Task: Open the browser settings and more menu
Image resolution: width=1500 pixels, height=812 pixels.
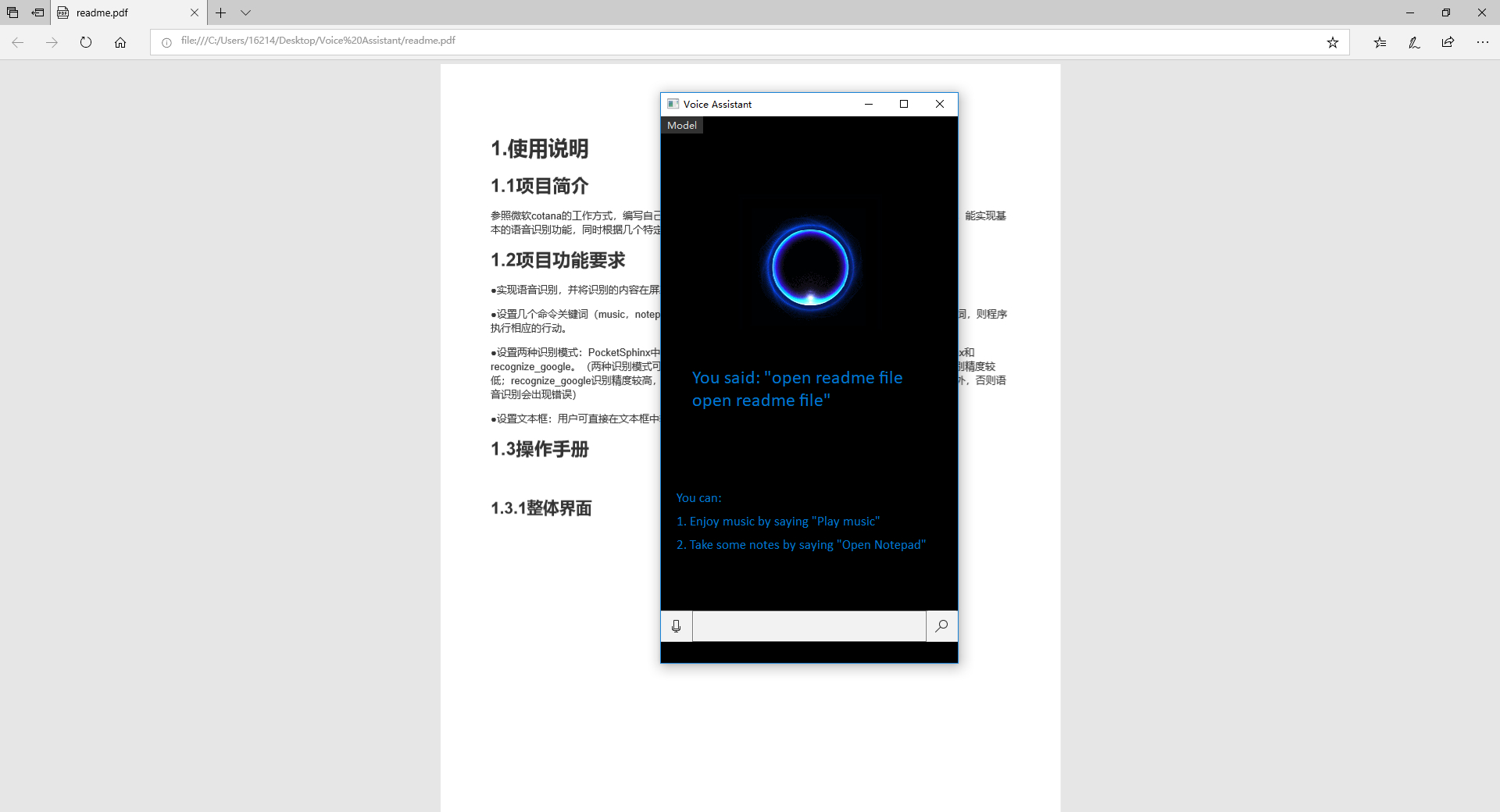Action: tap(1482, 42)
